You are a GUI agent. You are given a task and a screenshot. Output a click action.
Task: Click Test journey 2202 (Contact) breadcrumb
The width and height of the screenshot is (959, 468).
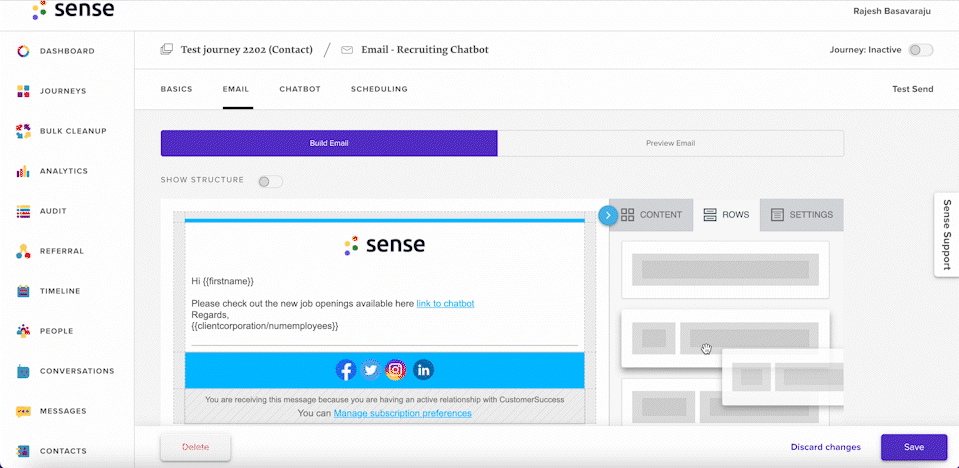point(246,50)
